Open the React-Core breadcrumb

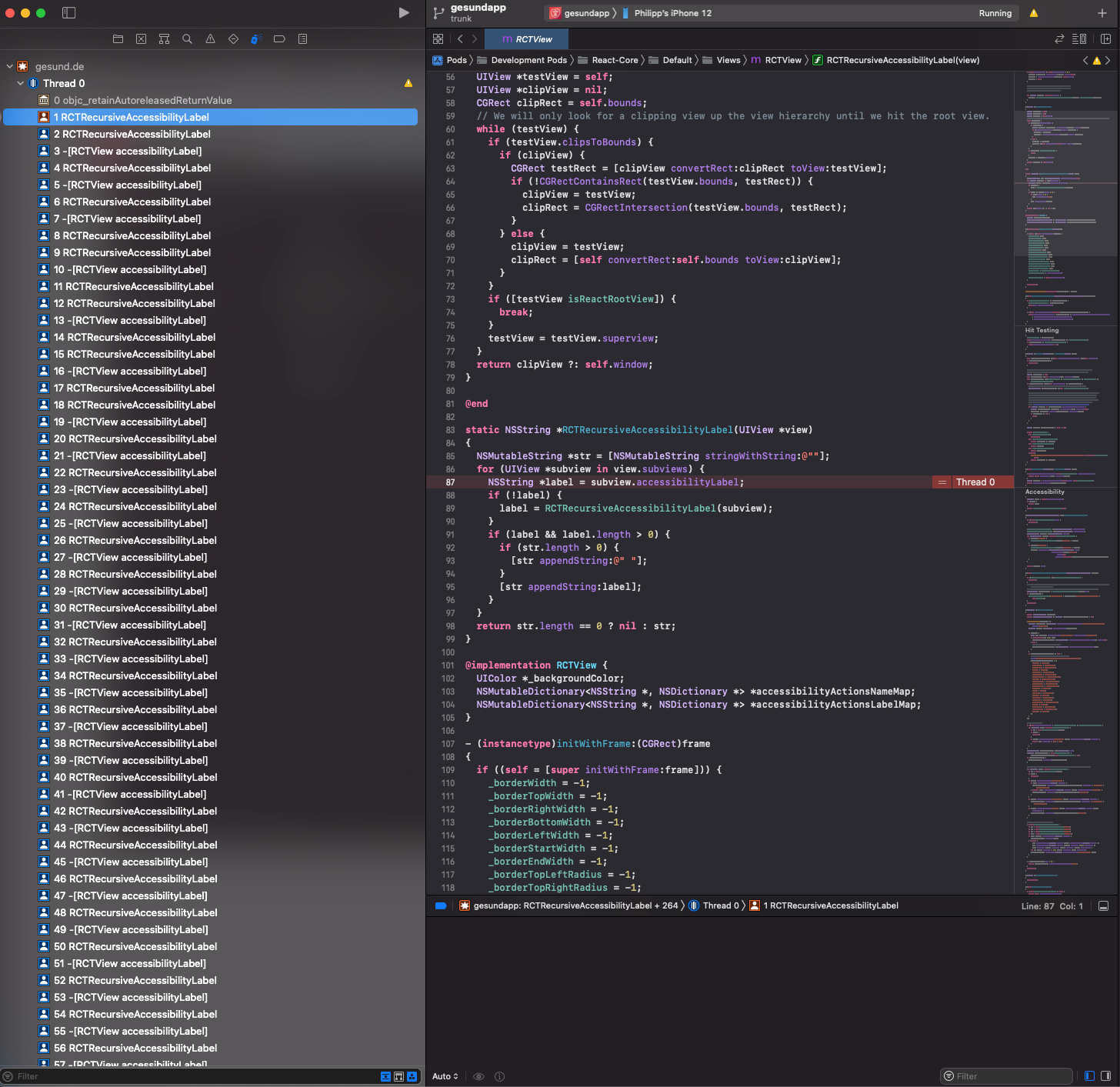point(608,60)
